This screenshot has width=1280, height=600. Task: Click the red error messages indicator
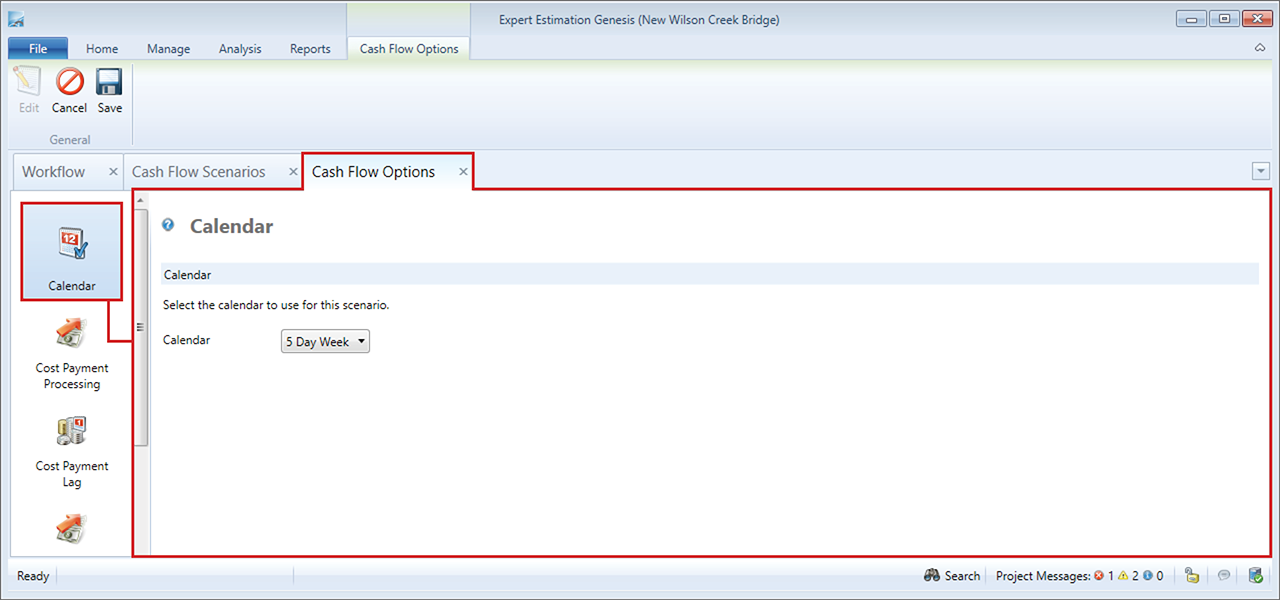[x=1103, y=576]
